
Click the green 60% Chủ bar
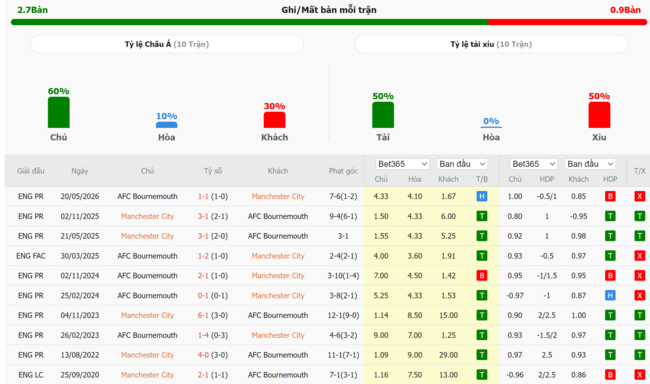pyautogui.click(x=58, y=112)
